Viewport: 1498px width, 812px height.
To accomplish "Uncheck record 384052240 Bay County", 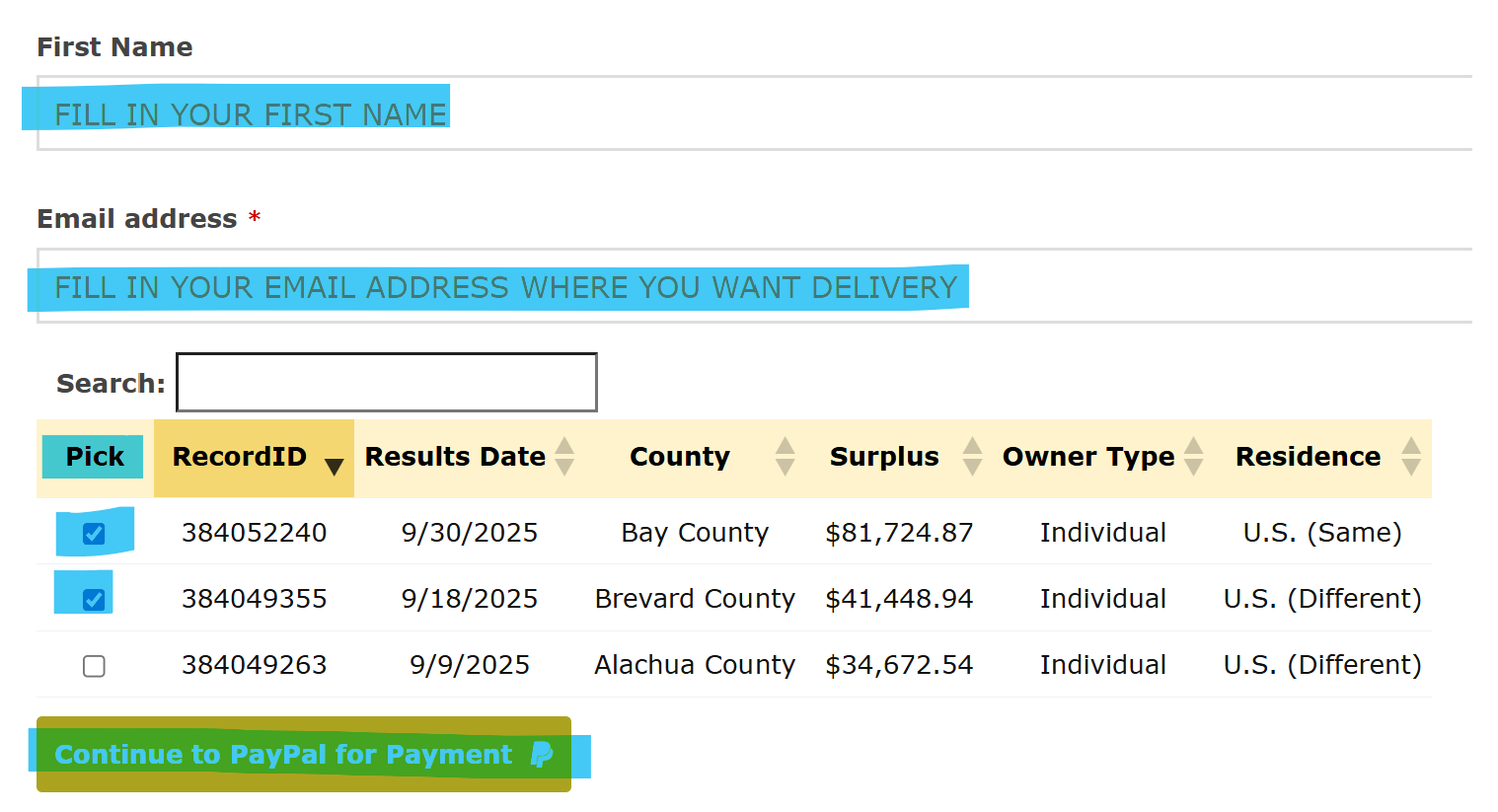I will [94, 534].
